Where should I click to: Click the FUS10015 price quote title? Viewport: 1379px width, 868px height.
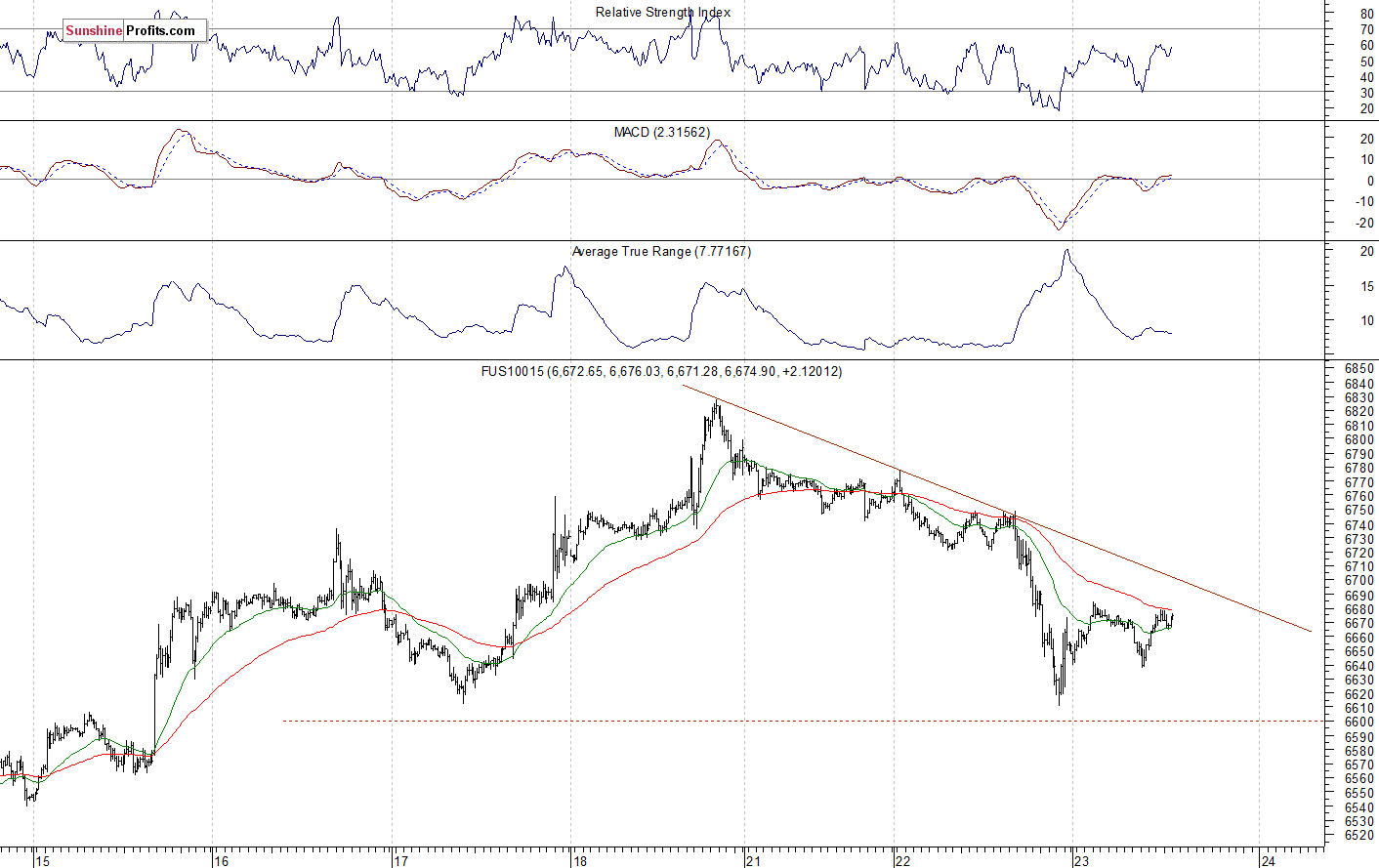coord(661,371)
